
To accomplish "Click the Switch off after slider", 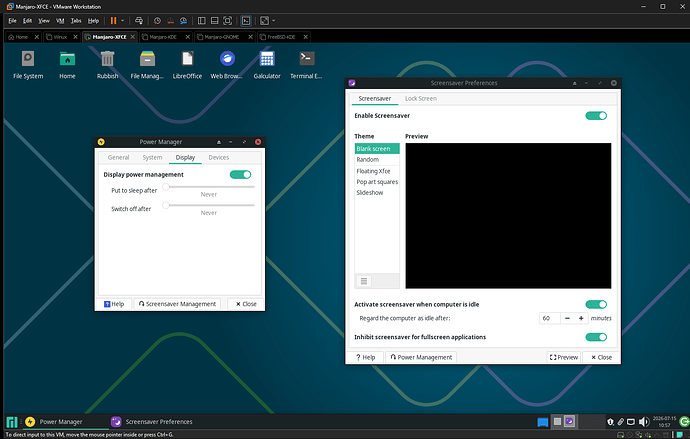I will (209, 205).
